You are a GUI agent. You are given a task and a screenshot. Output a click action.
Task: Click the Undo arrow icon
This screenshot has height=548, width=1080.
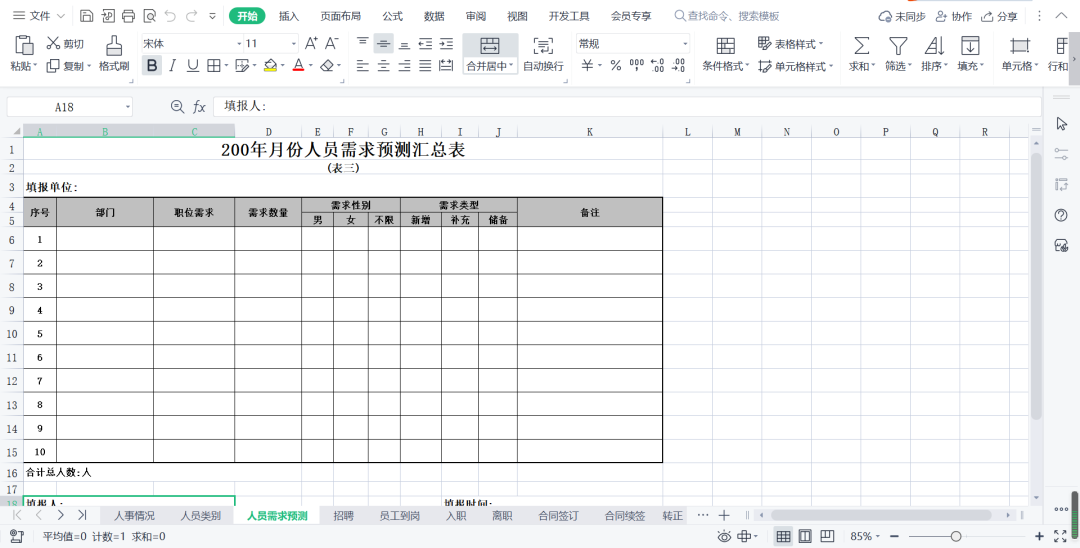tap(171, 16)
